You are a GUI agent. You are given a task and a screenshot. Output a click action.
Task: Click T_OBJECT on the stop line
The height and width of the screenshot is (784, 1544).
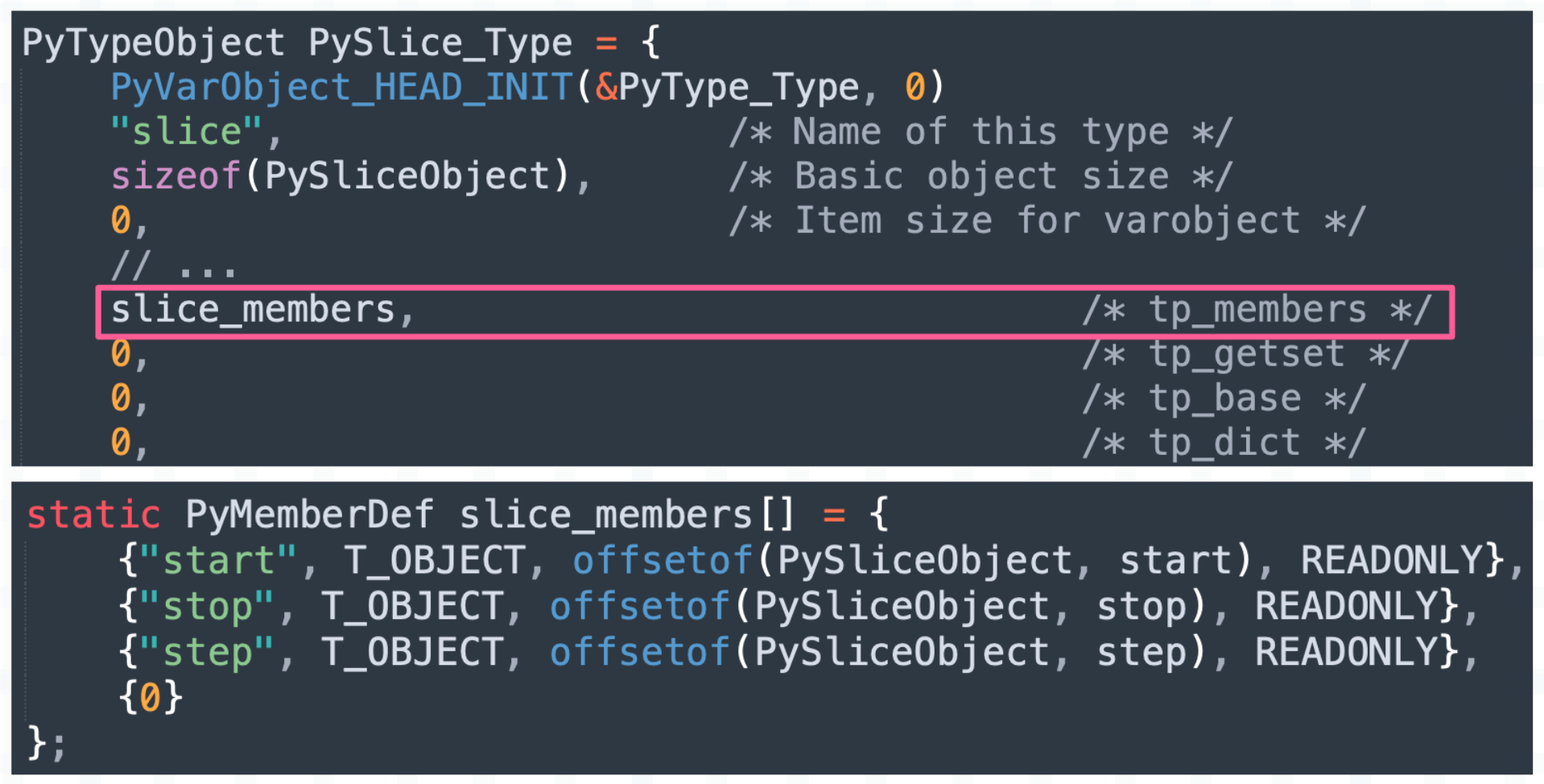click(412, 606)
